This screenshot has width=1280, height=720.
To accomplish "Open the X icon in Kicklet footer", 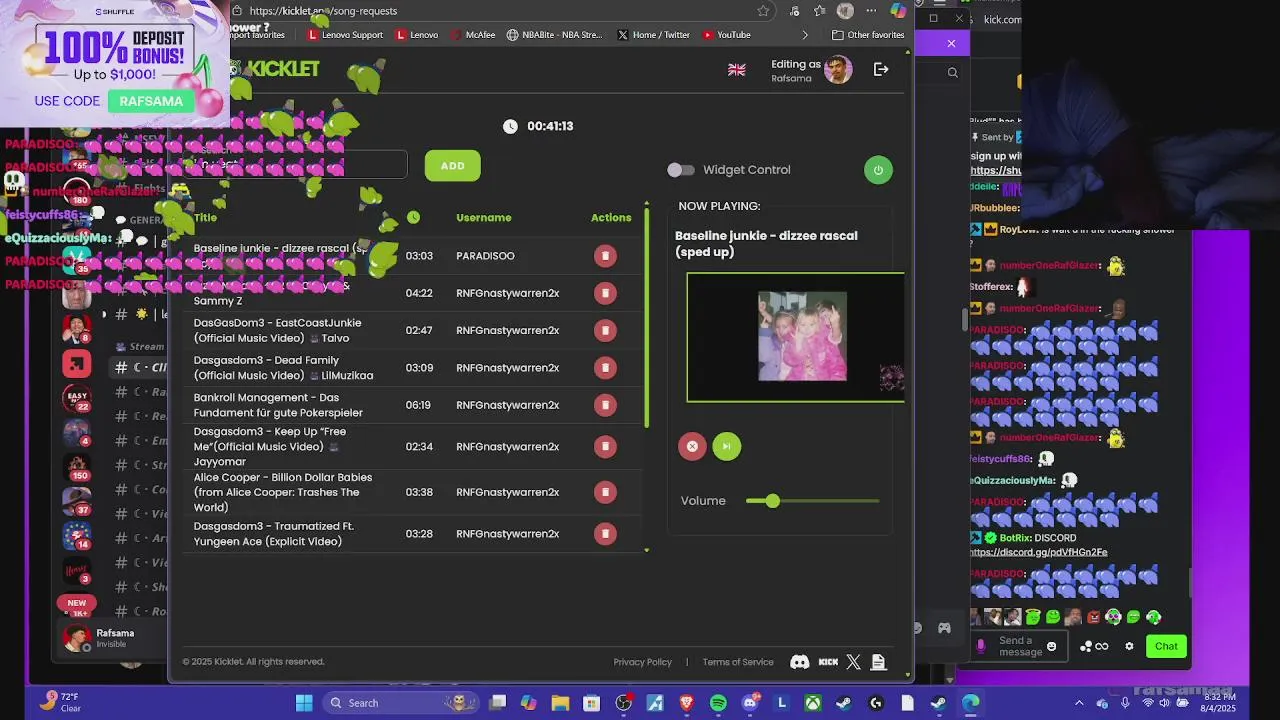I will coord(853,662).
